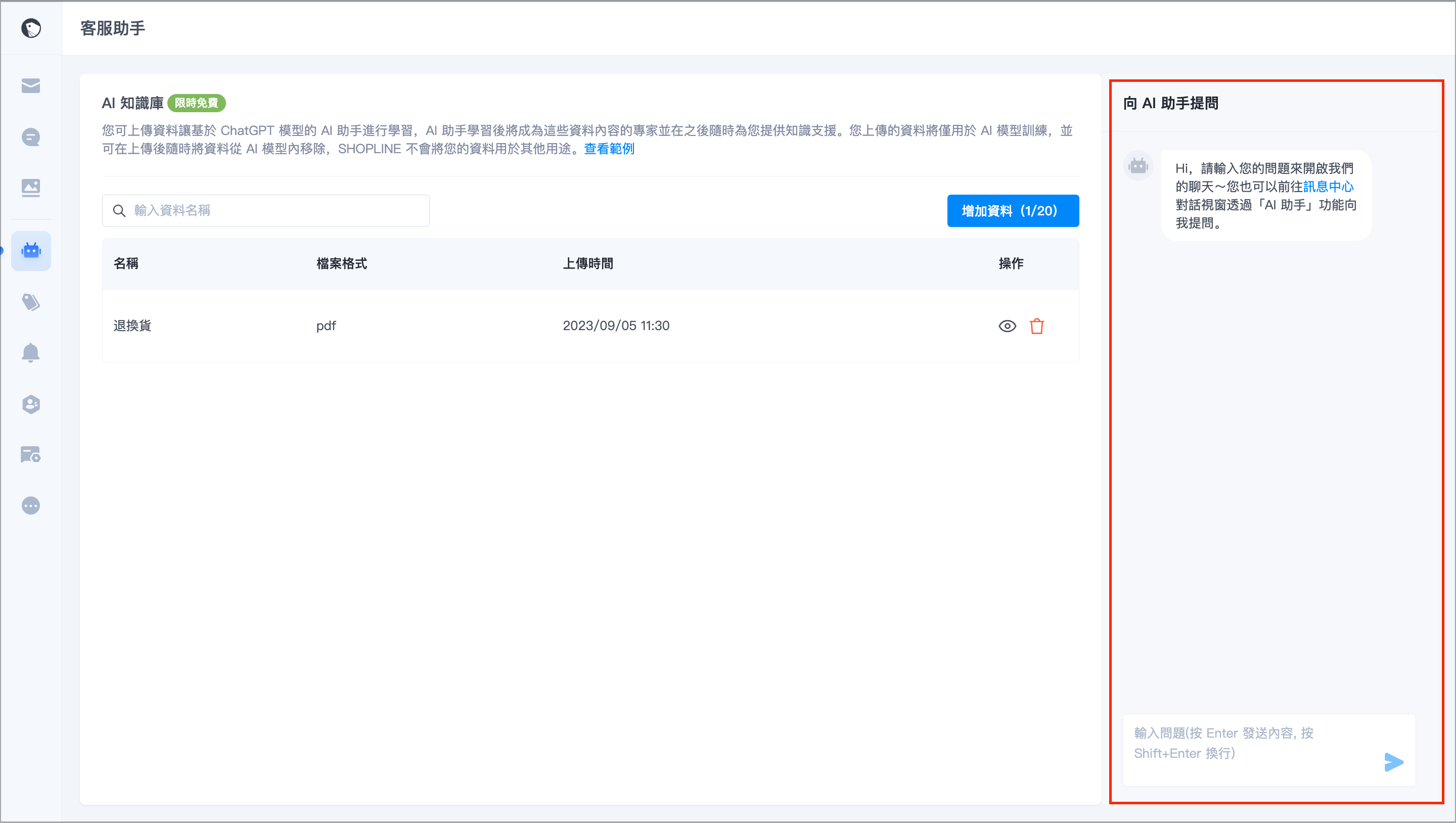1456x823 pixels.
Task: Click the search magnifier icon
Action: click(x=119, y=211)
